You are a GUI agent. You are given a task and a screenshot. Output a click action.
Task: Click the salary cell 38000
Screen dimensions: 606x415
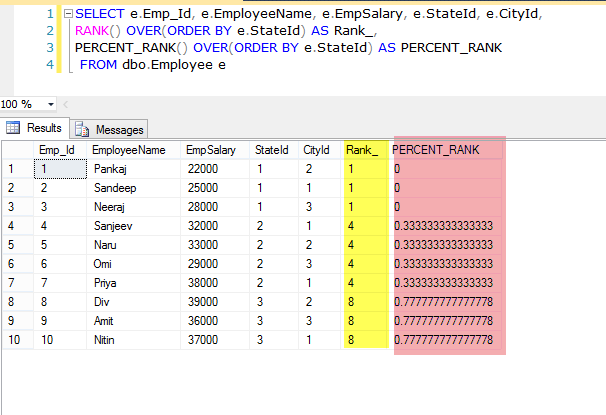coord(215,283)
